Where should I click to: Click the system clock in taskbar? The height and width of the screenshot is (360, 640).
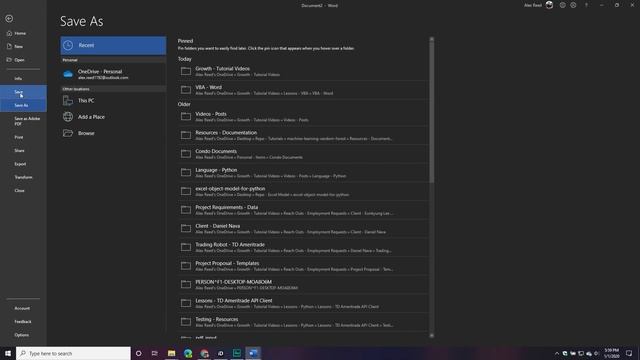click(x=611, y=353)
